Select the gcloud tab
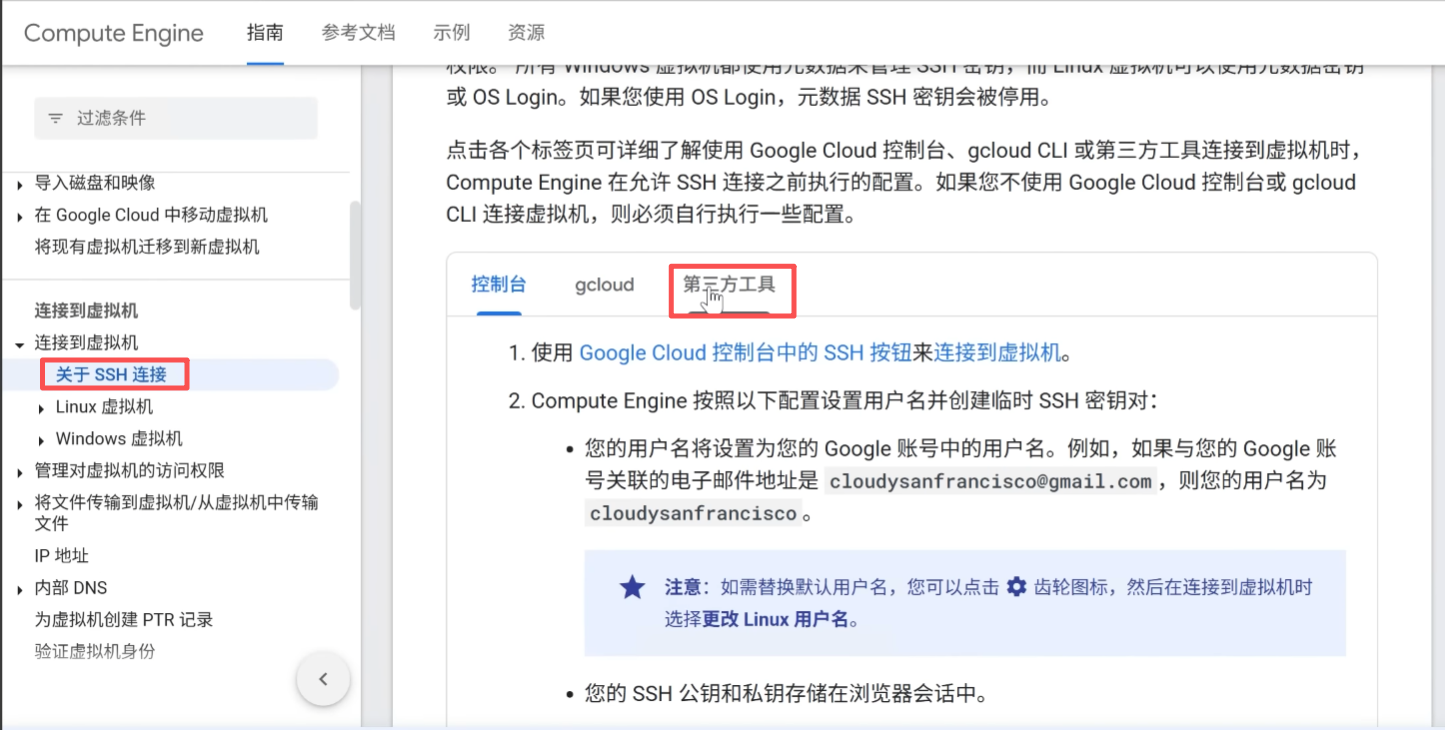 [604, 285]
